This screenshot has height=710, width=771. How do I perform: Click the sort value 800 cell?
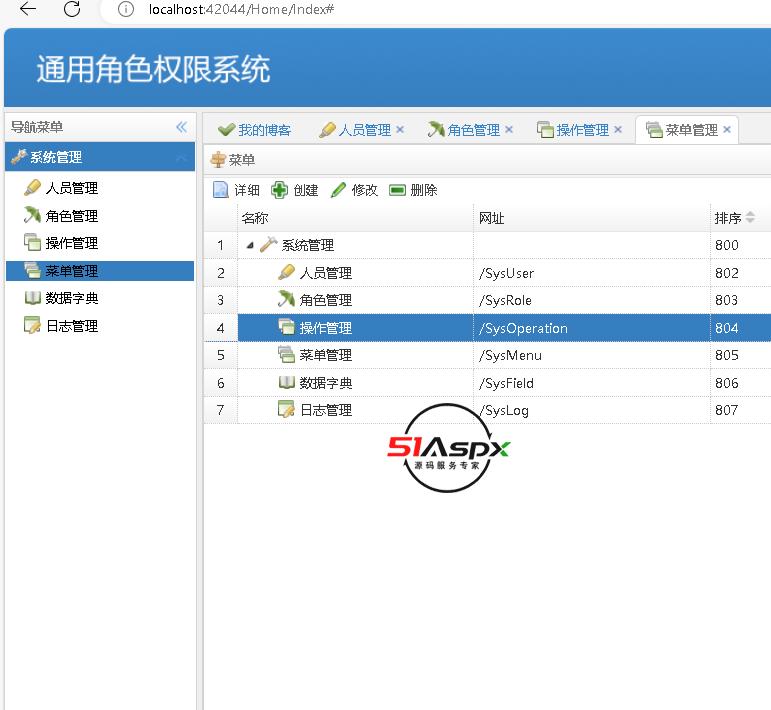(741, 245)
